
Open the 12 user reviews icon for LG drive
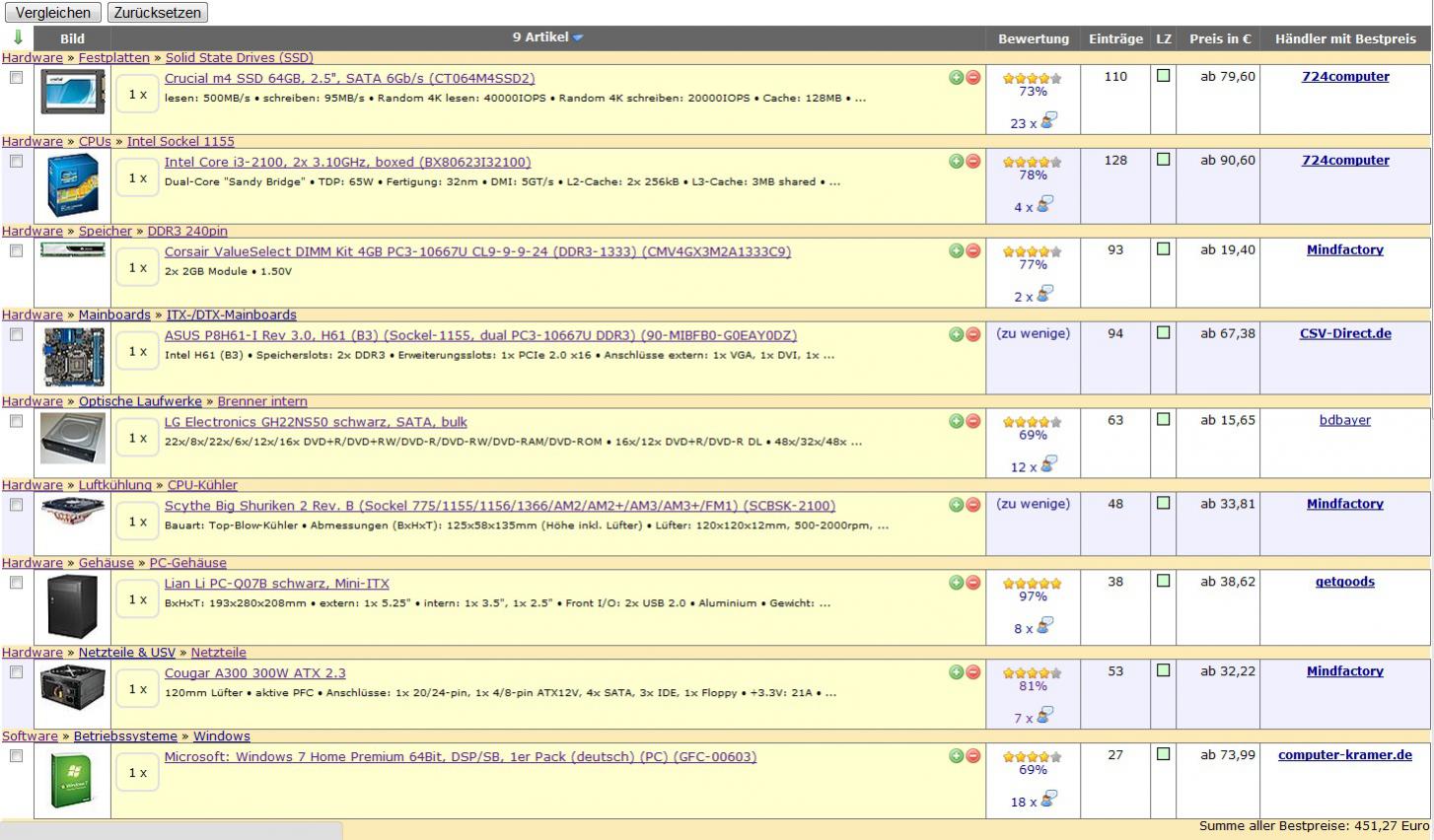pos(1048,463)
